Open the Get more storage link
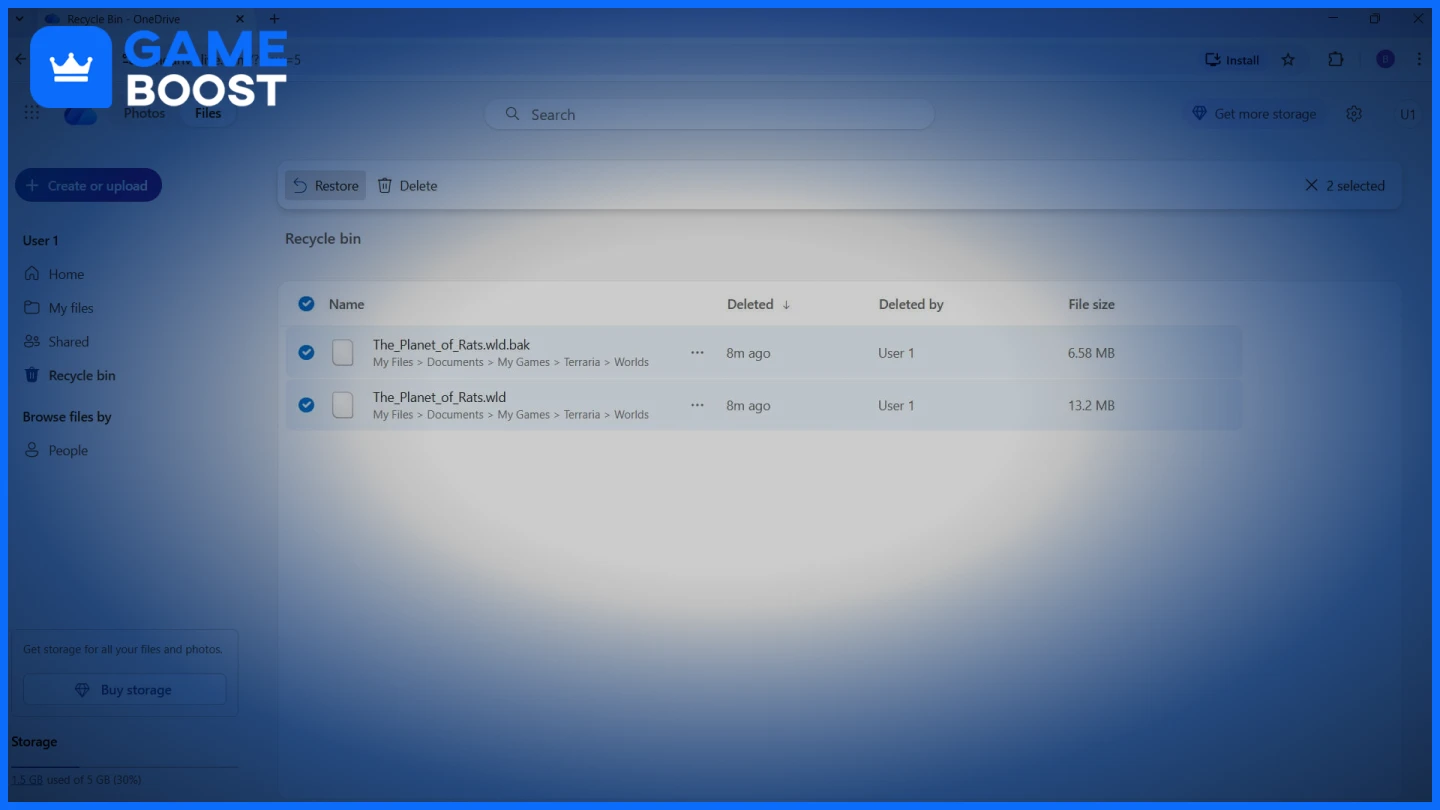1440x810 pixels. tap(1254, 113)
